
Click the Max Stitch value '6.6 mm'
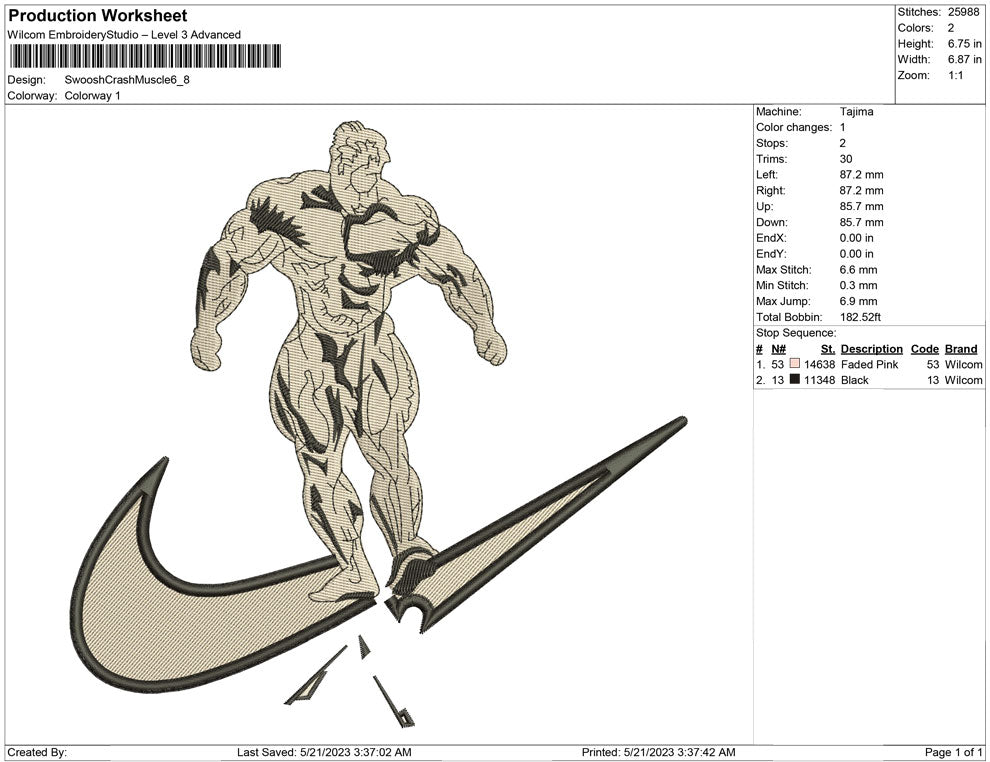[859, 270]
